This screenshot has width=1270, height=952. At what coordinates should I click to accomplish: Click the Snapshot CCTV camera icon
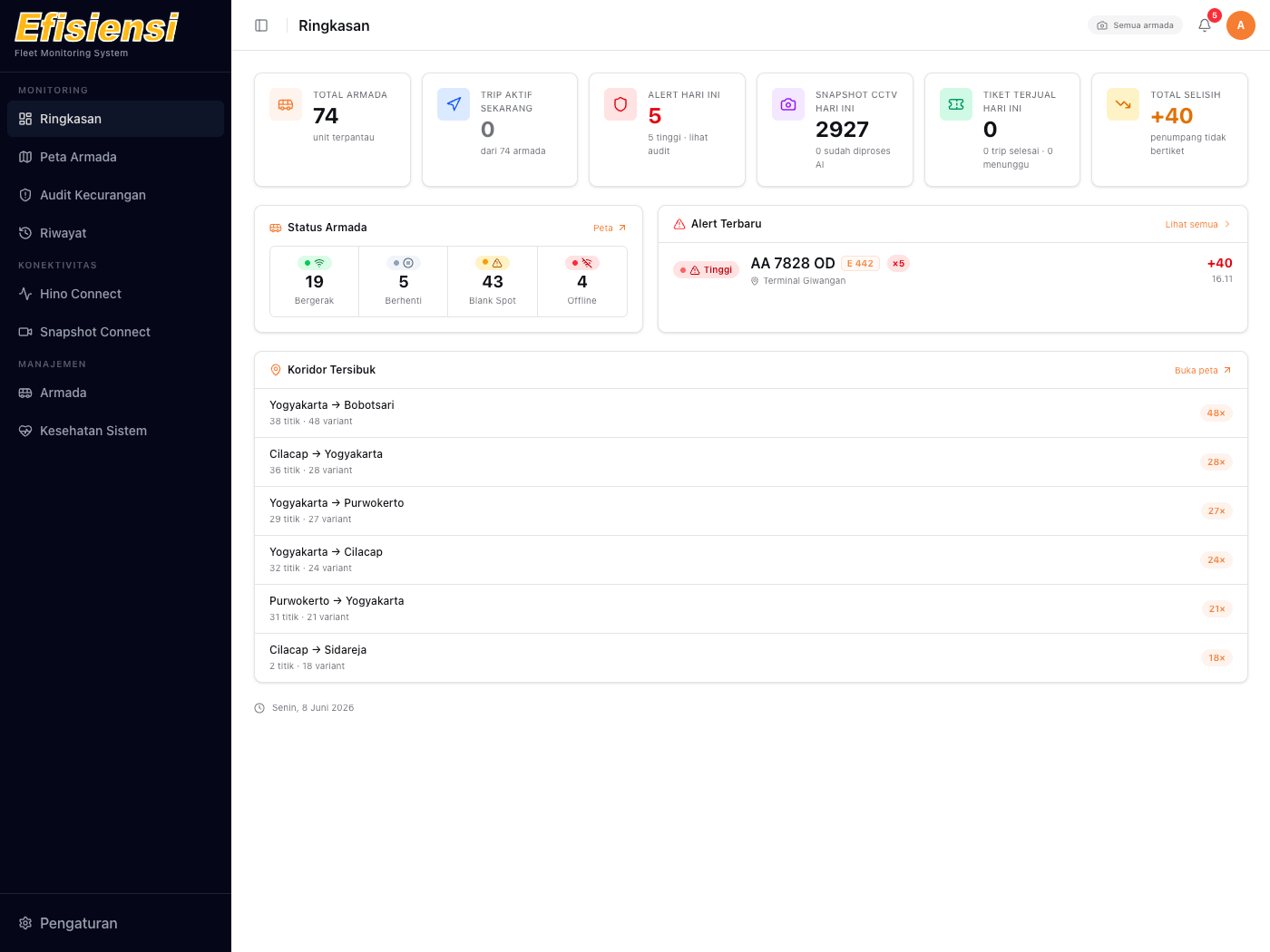coord(788,104)
